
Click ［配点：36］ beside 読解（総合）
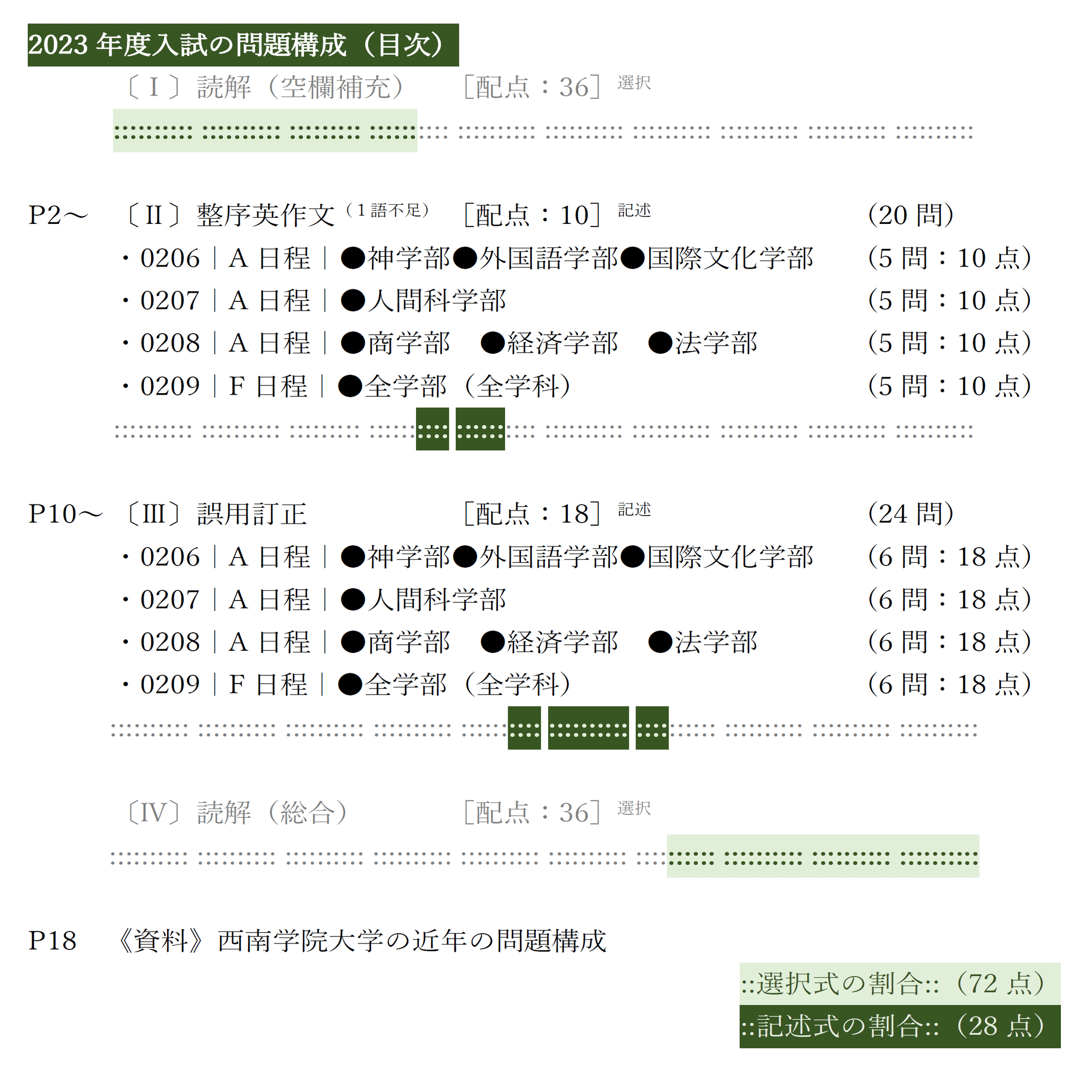pos(532,813)
